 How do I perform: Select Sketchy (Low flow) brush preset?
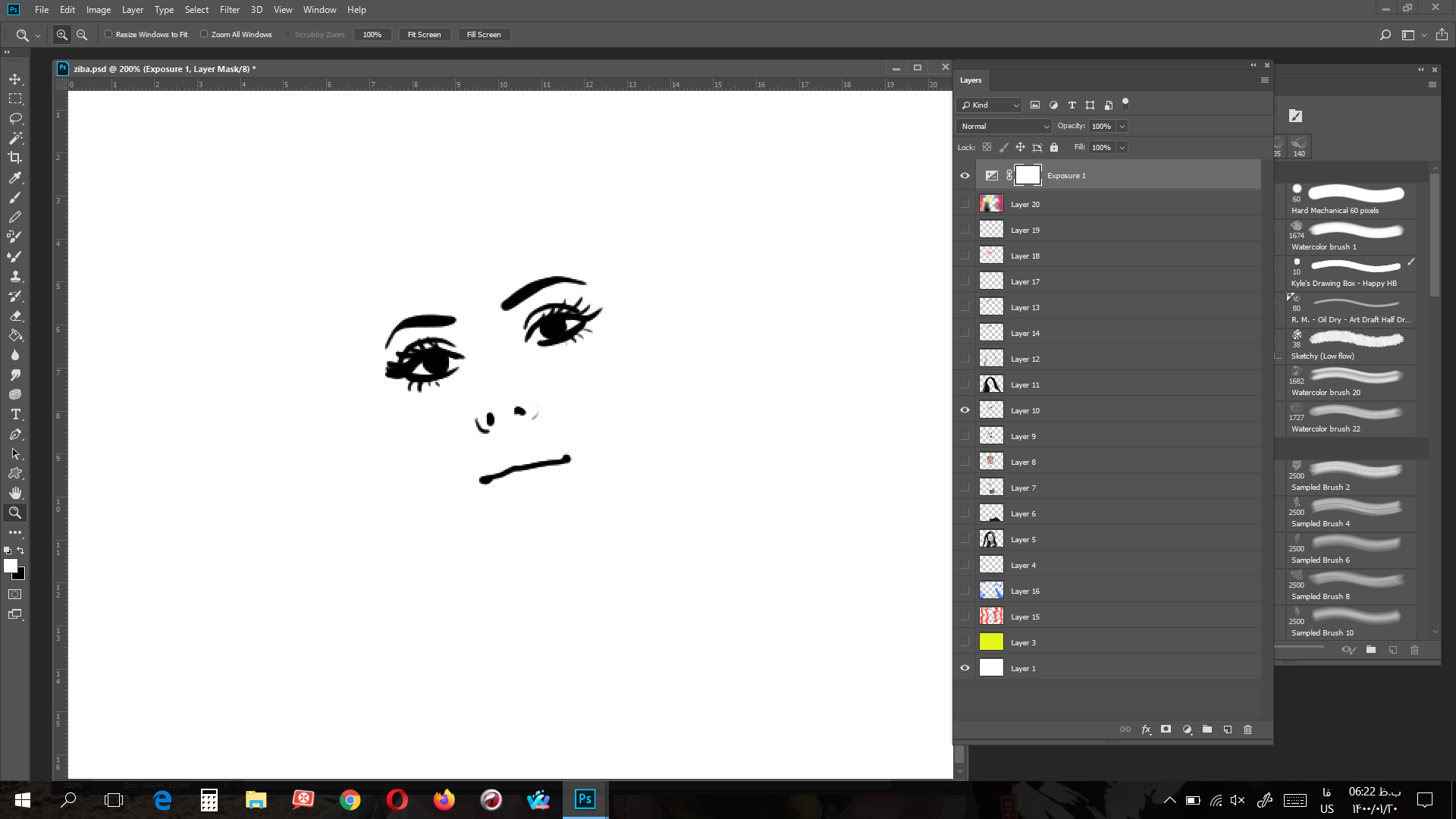(x=1350, y=346)
